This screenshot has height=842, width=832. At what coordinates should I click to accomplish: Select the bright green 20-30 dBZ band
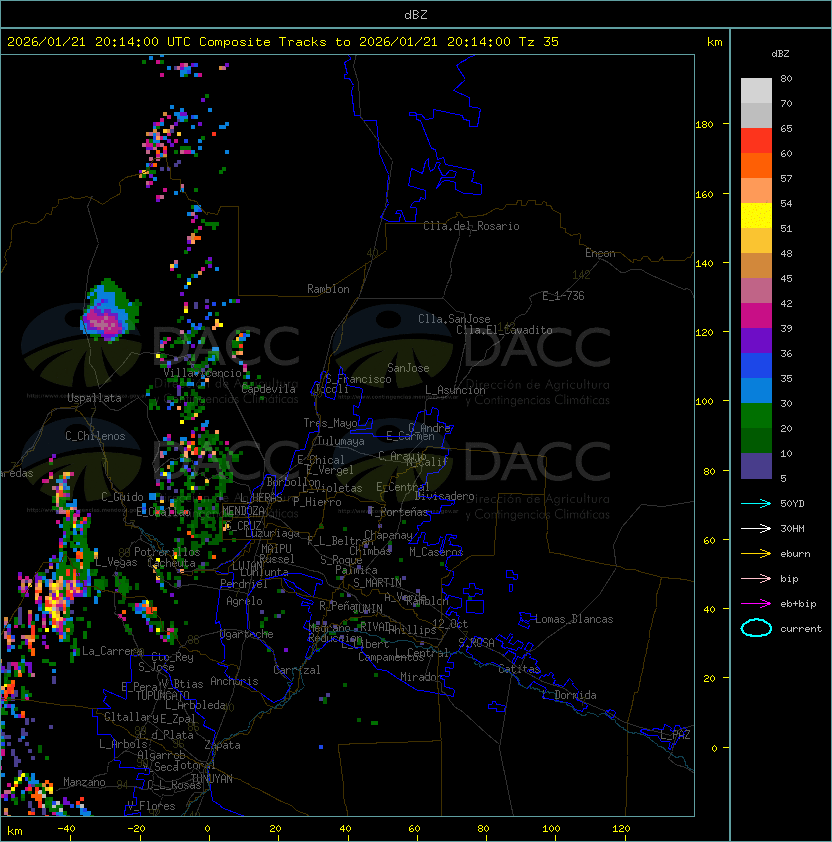pos(756,416)
